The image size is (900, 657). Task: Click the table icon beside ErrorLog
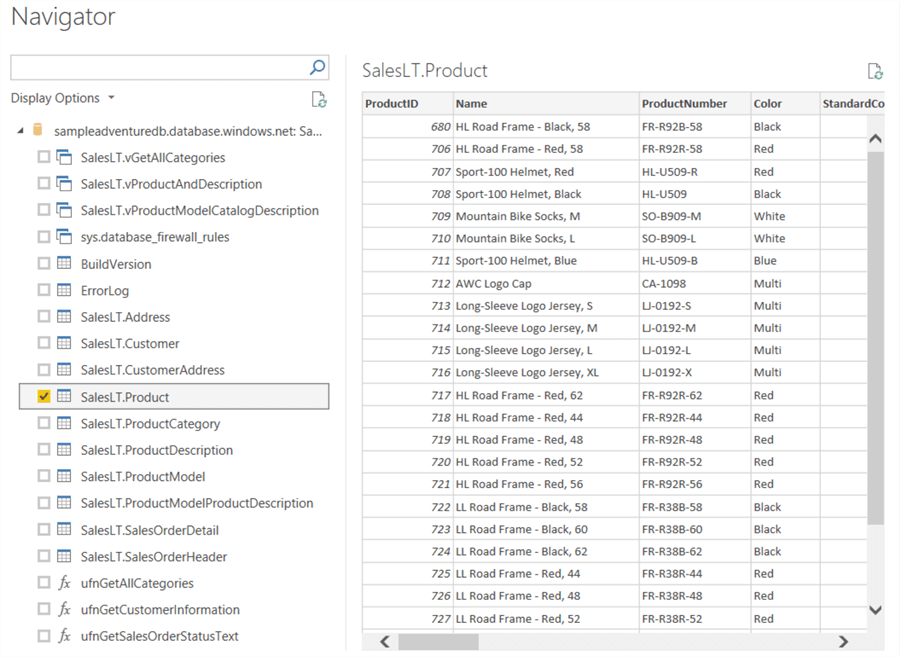[64, 290]
